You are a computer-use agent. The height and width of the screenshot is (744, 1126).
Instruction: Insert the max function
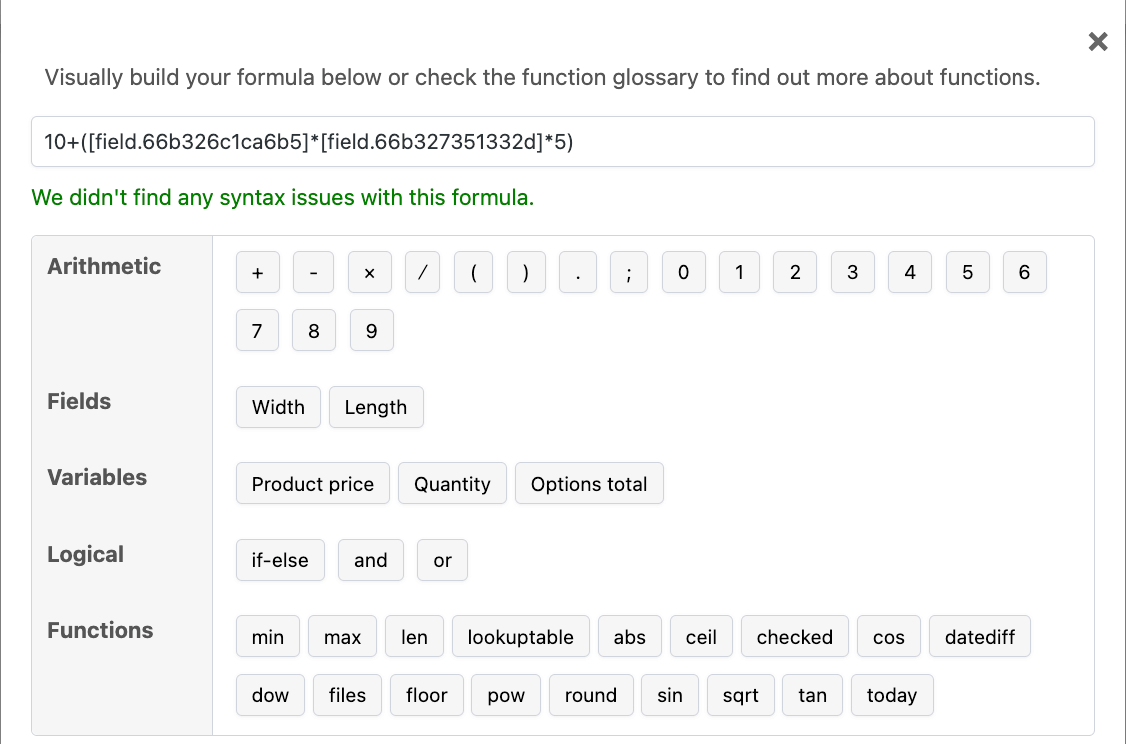343,636
